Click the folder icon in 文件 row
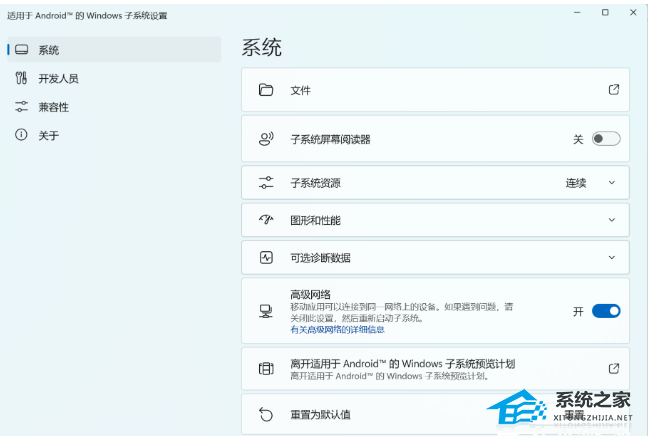 coord(266,90)
